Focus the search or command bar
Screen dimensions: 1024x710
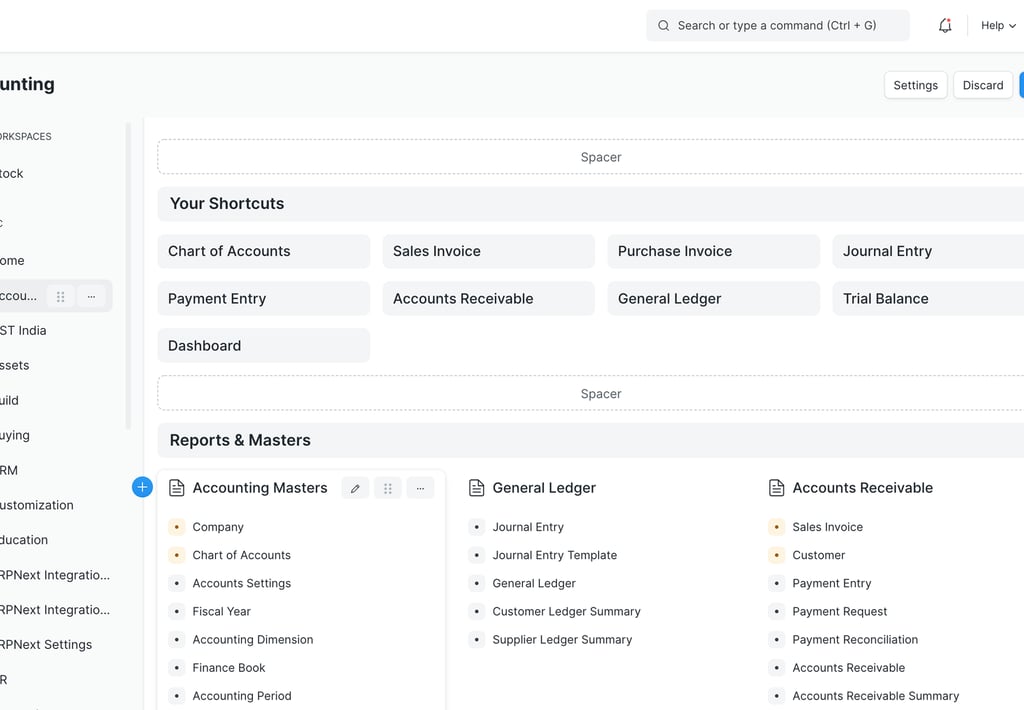point(777,26)
